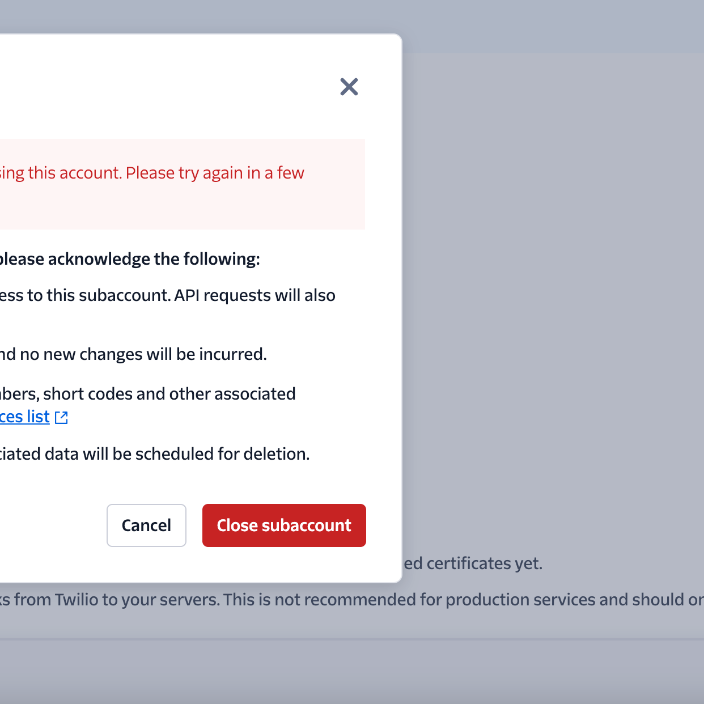Click the pink error banner's empty lower area
The height and width of the screenshot is (704, 704).
182,209
